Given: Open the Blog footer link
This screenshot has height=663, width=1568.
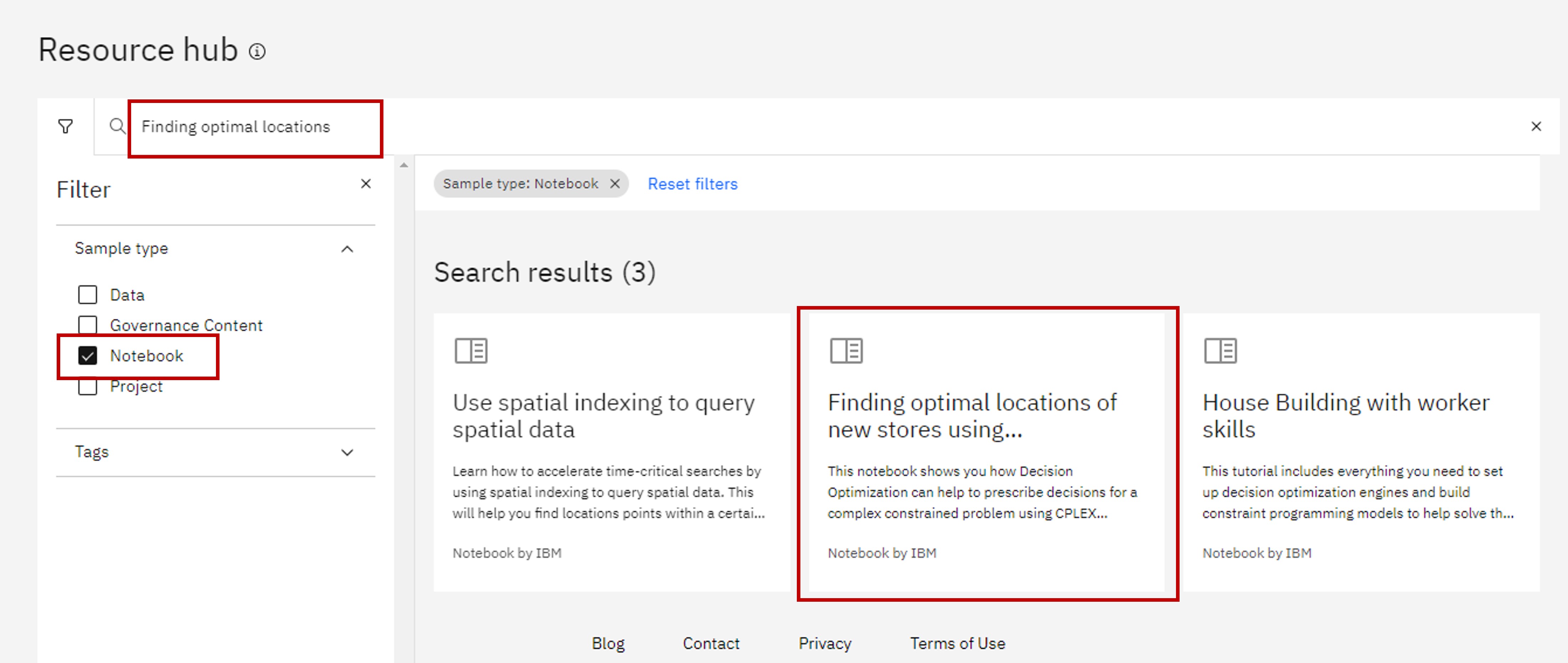Looking at the screenshot, I should click(x=608, y=643).
